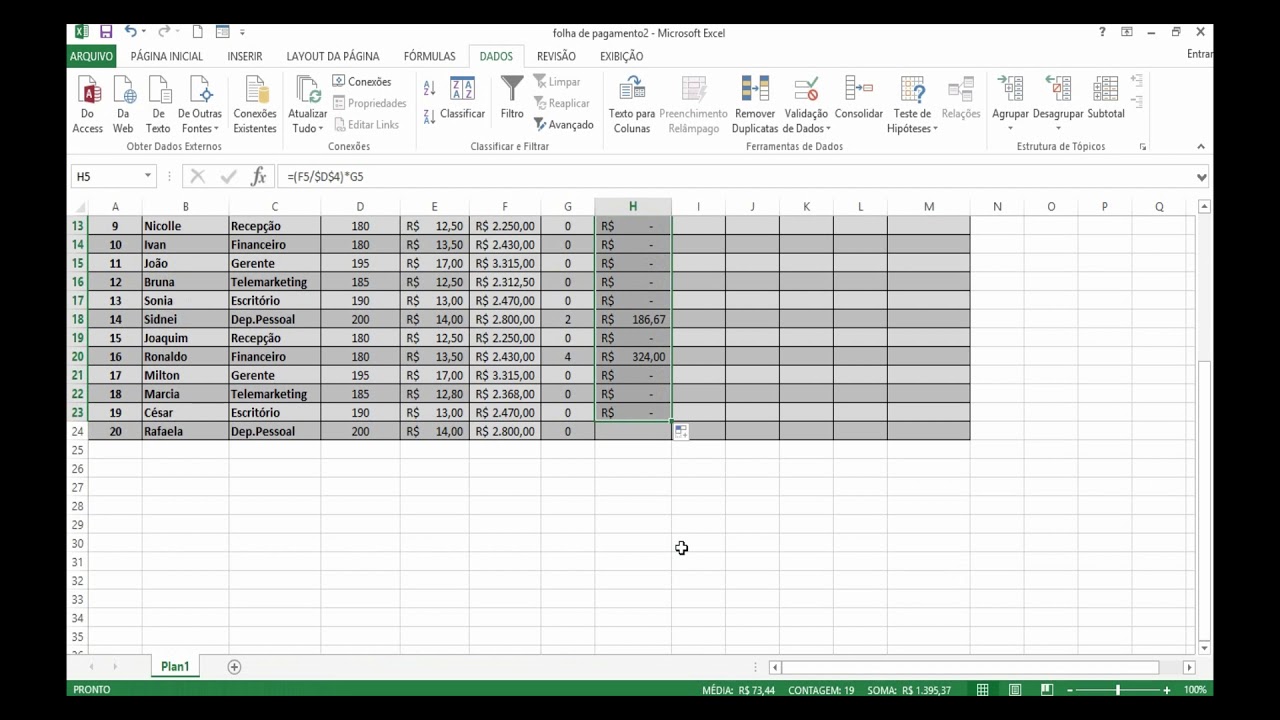The height and width of the screenshot is (720, 1280).
Task: Click the fx insert function icon
Action: tap(259, 176)
